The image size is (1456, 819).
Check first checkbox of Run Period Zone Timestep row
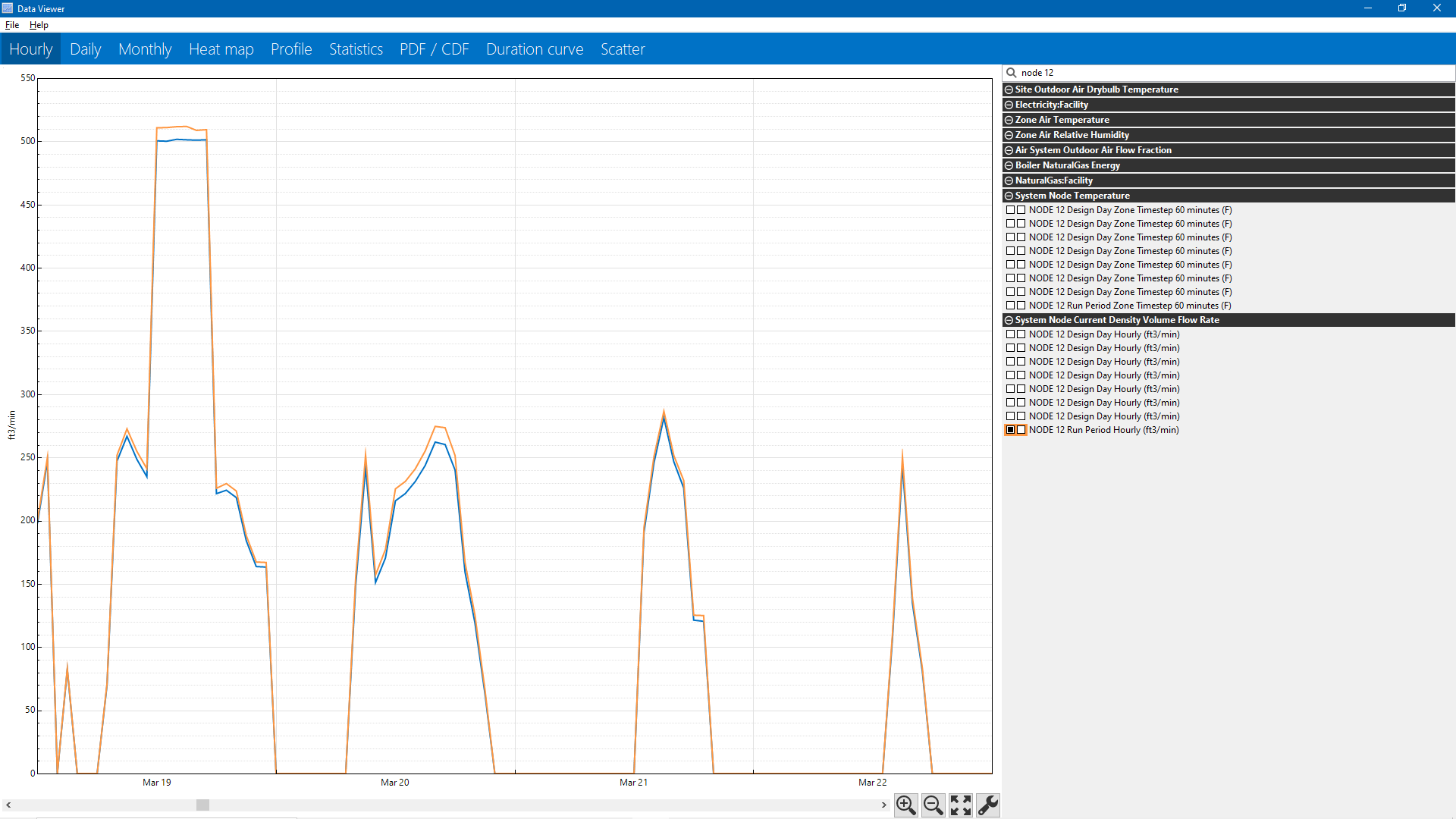1010,306
